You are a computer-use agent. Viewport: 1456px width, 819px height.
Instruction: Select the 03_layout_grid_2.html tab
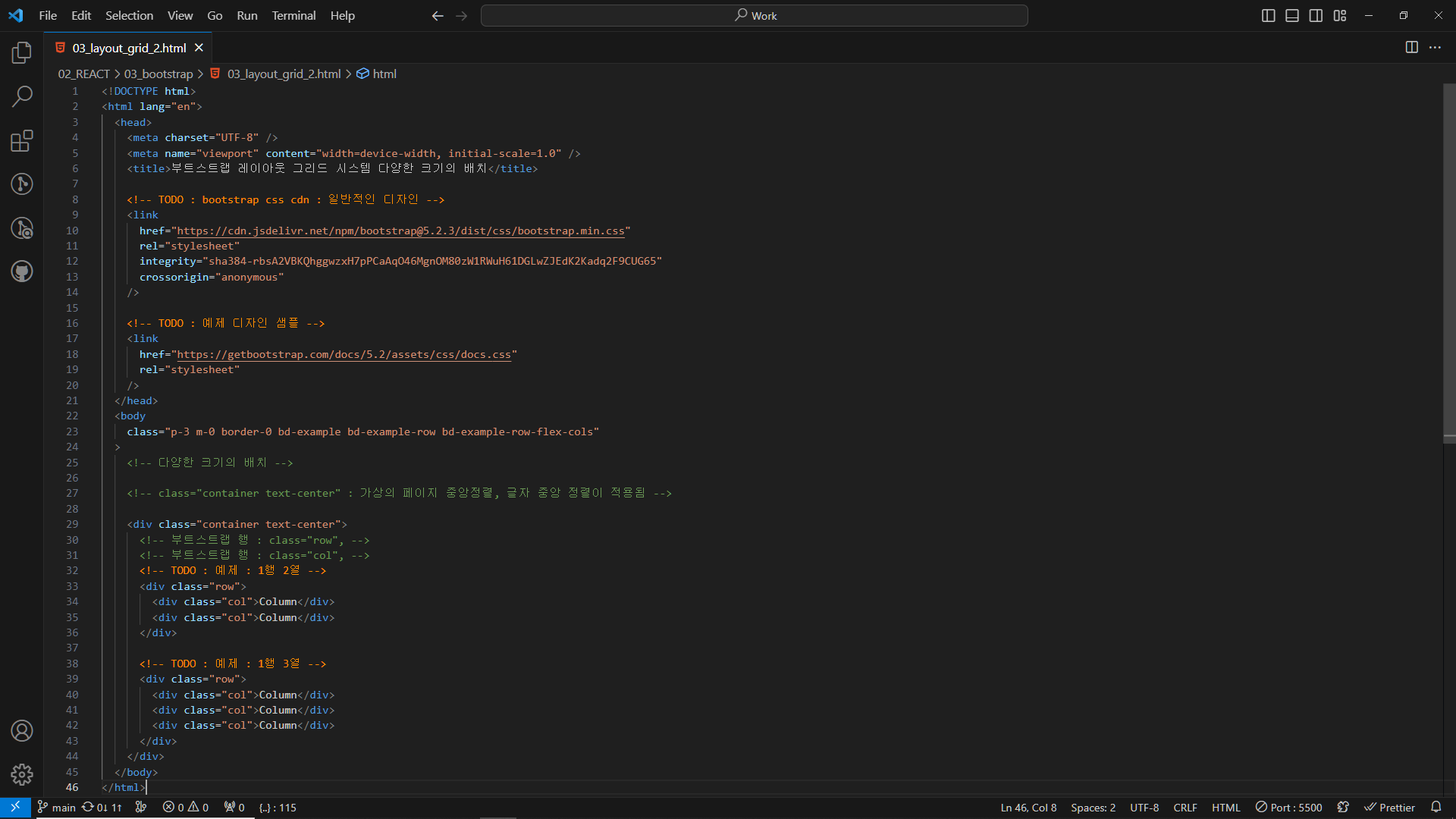point(129,48)
